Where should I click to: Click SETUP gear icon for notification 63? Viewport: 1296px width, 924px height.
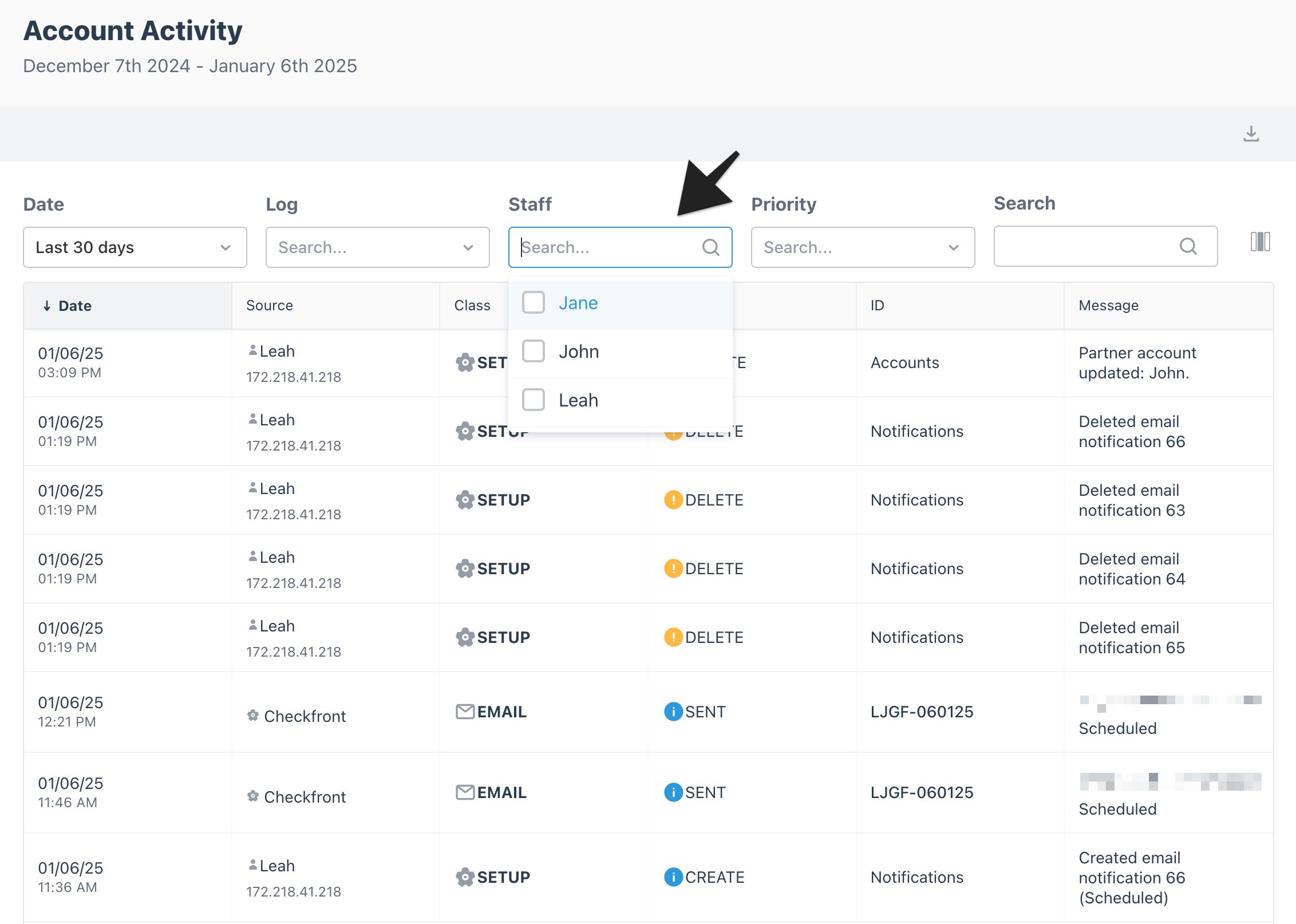pyautogui.click(x=465, y=500)
